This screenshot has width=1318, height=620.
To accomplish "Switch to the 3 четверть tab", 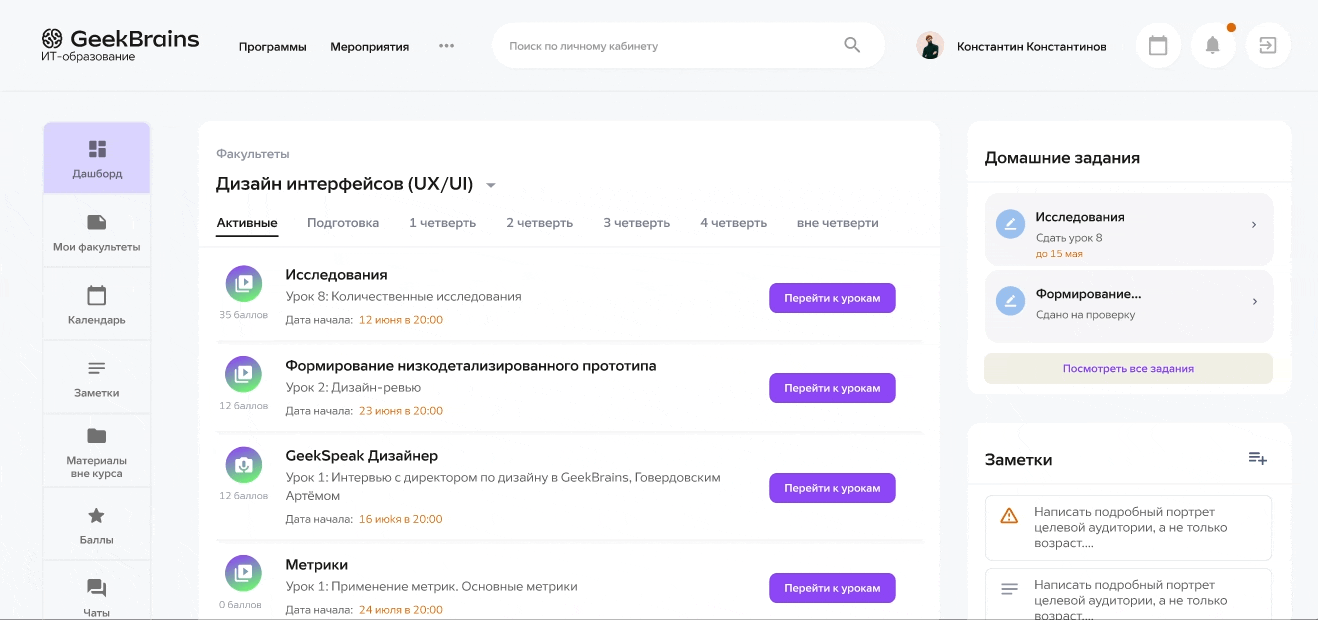I will [x=636, y=223].
